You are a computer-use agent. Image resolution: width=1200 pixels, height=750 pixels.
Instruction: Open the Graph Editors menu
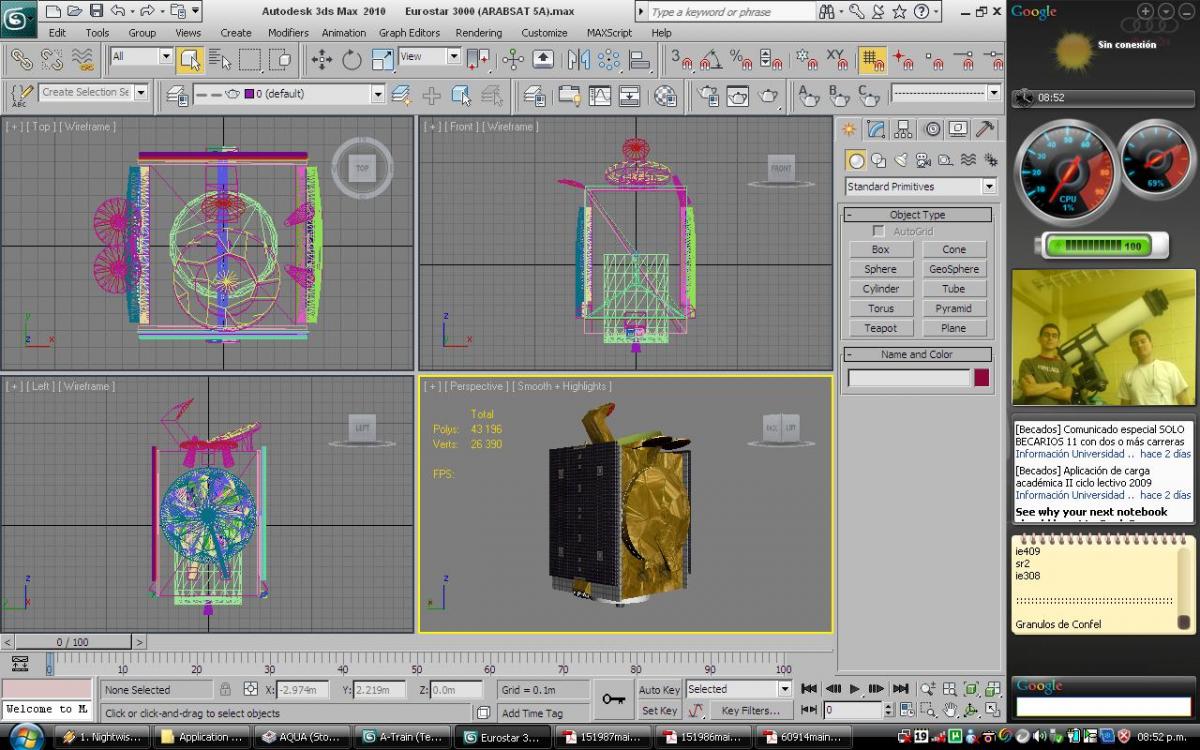pyautogui.click(x=409, y=32)
